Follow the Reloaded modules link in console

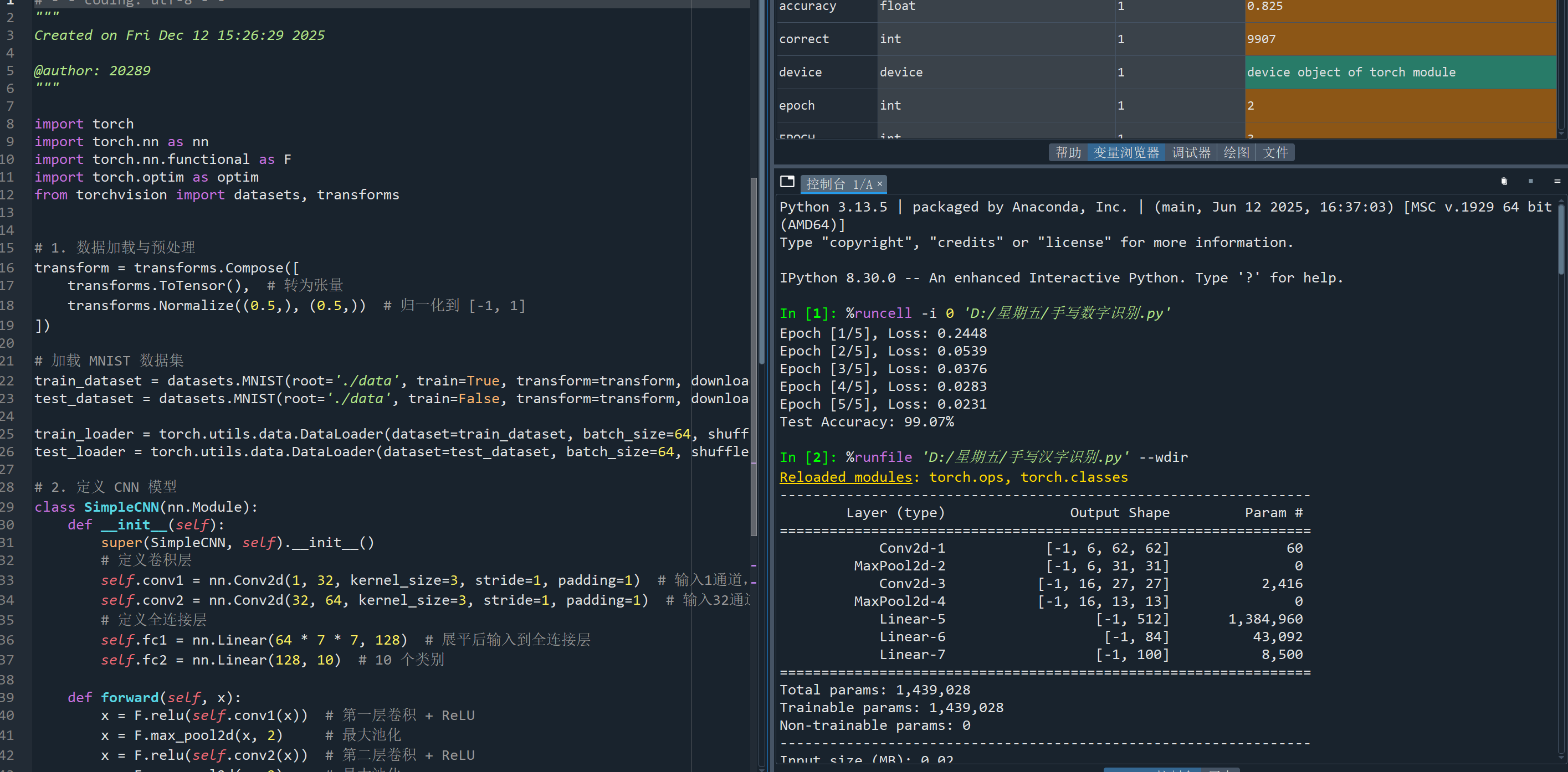pos(846,477)
